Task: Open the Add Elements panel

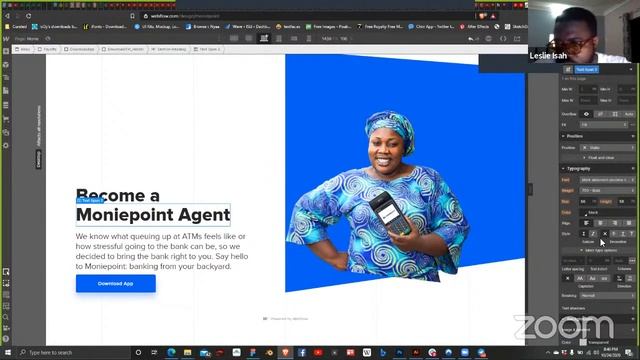Action: 6,51
